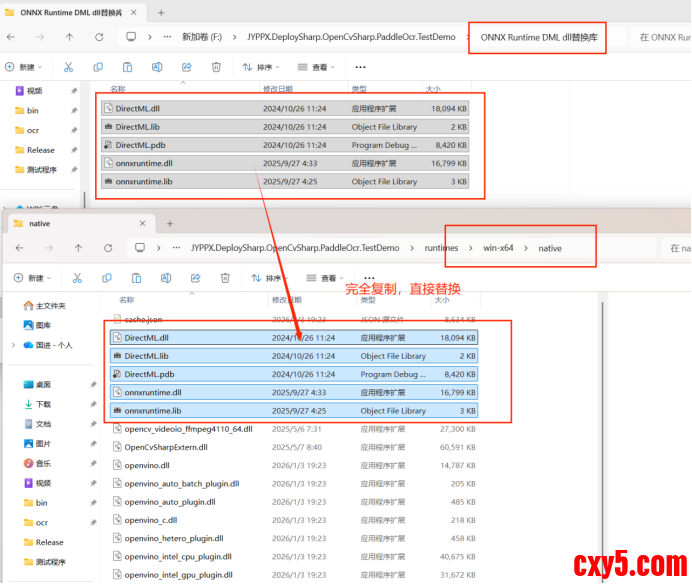692x584 pixels.
Task: Open the 新建 dropdown in the top window
Action: [23, 67]
